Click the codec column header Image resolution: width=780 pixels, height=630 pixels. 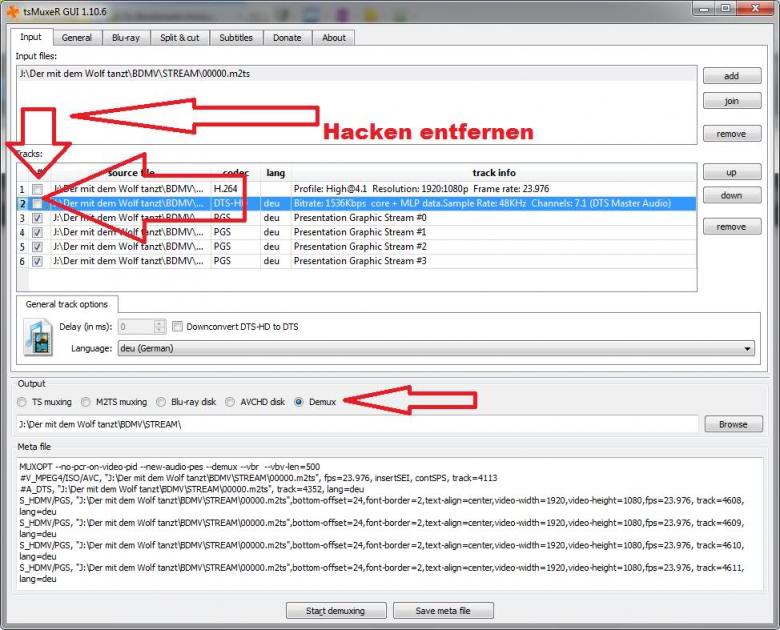point(236,173)
